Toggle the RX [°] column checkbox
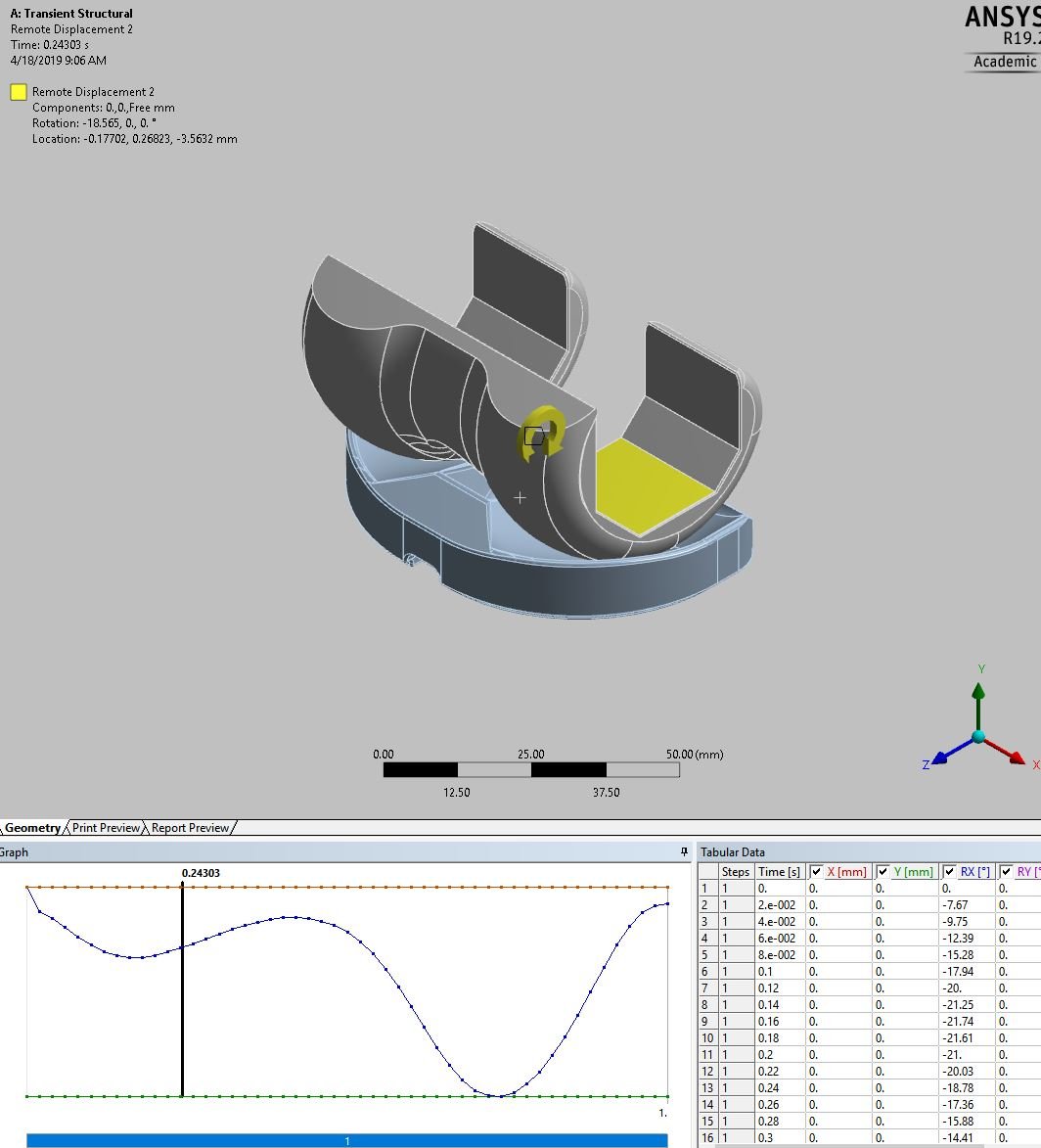Image resolution: width=1041 pixels, height=1148 pixels. [x=949, y=871]
